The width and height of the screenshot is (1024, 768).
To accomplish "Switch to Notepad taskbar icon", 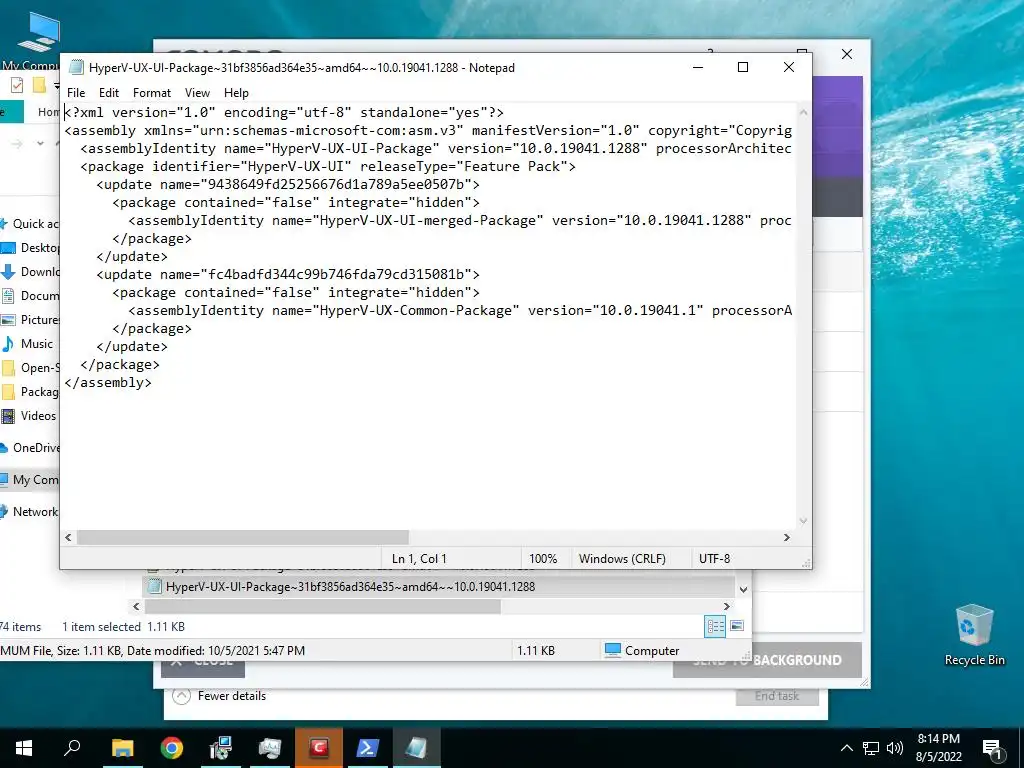I will 417,748.
